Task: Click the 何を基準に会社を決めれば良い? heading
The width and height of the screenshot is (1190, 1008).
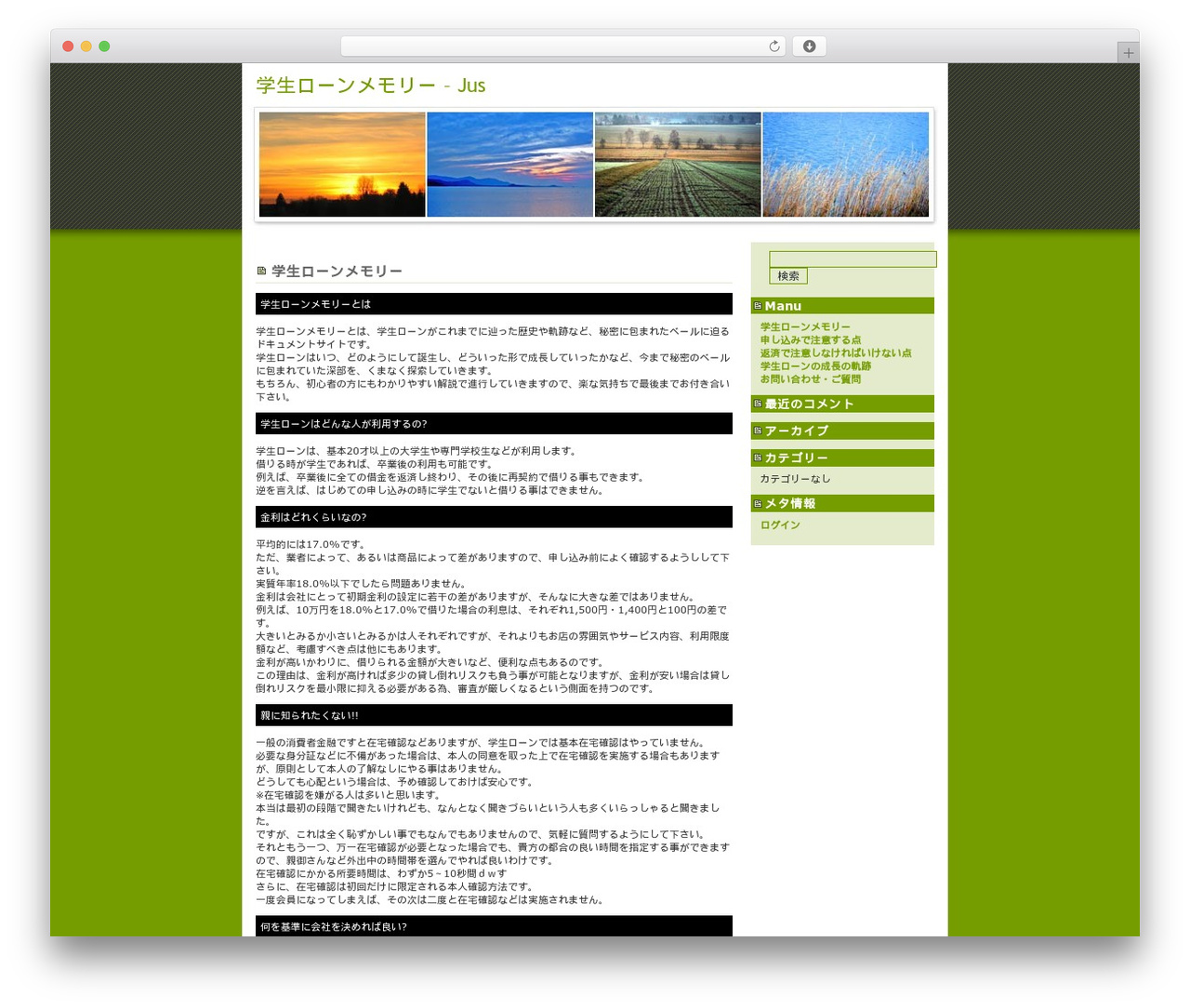Action: 494,926
